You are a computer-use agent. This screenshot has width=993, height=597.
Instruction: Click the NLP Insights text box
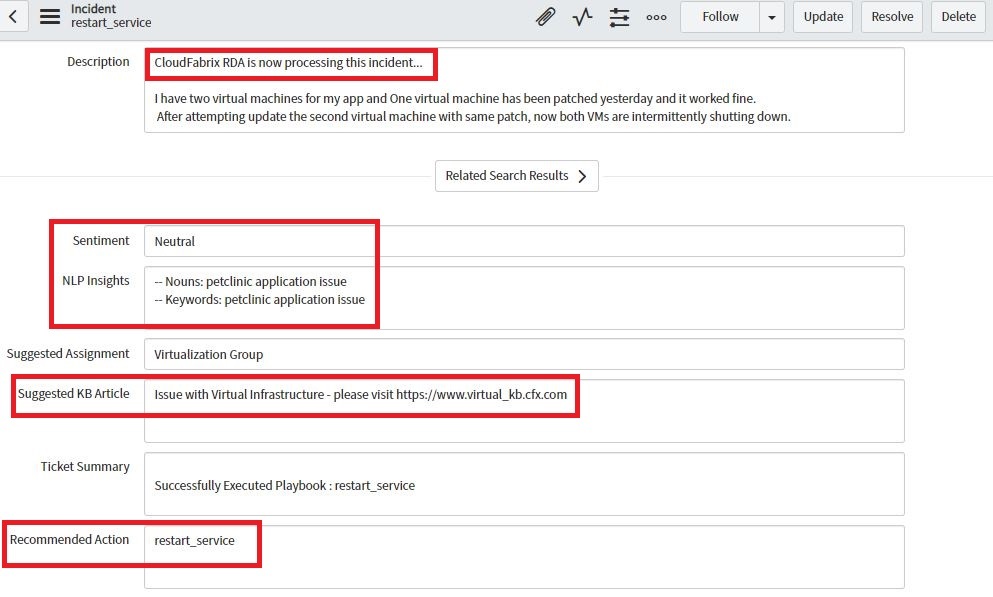point(524,297)
